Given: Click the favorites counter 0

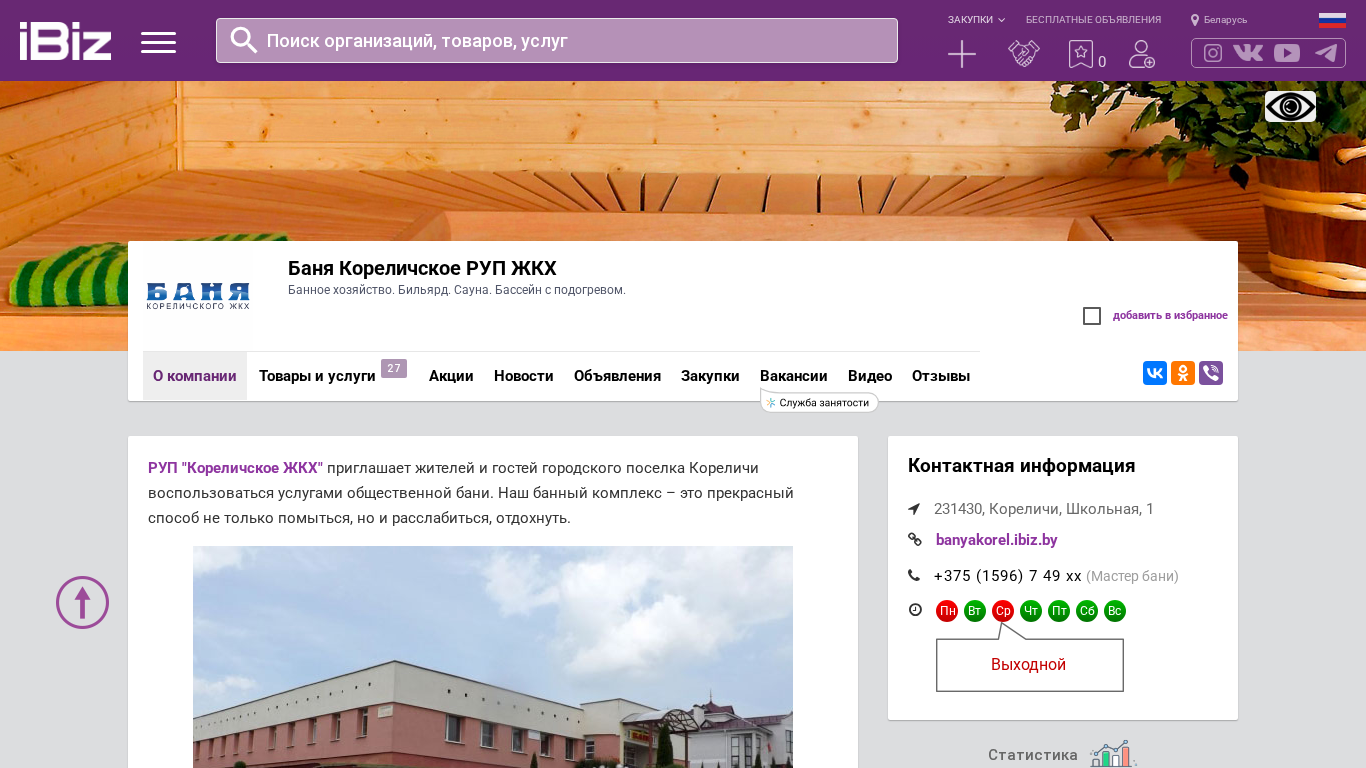Looking at the screenshot, I should [x=1102, y=62].
